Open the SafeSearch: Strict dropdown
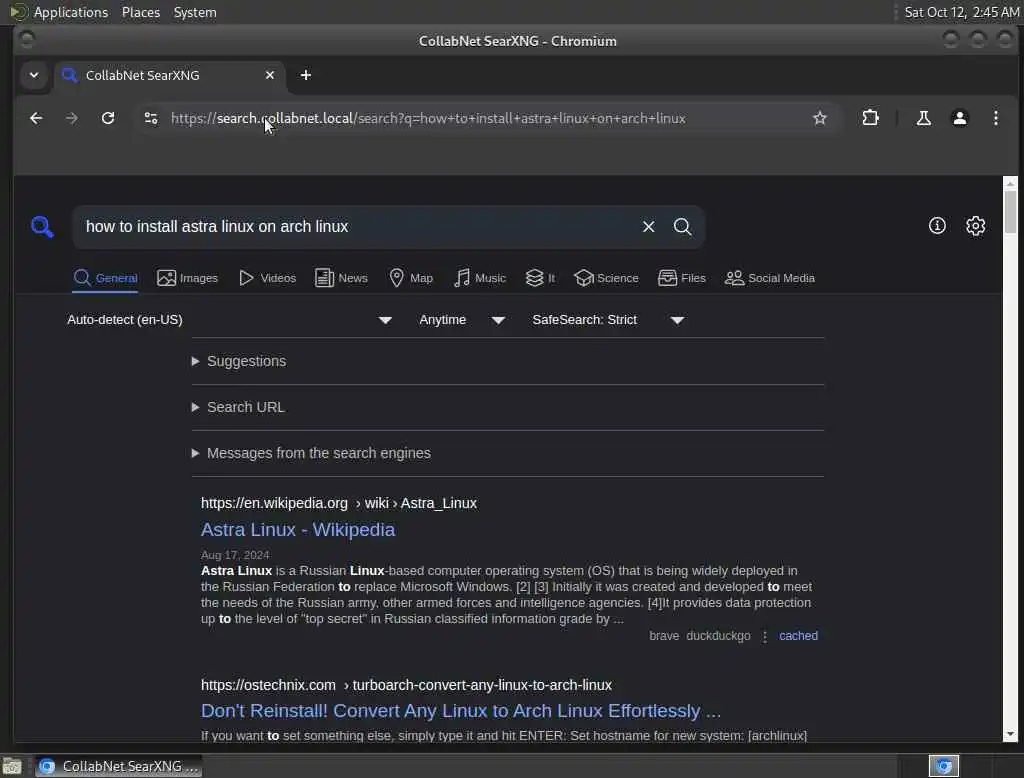The height and width of the screenshot is (778, 1024). [608, 320]
